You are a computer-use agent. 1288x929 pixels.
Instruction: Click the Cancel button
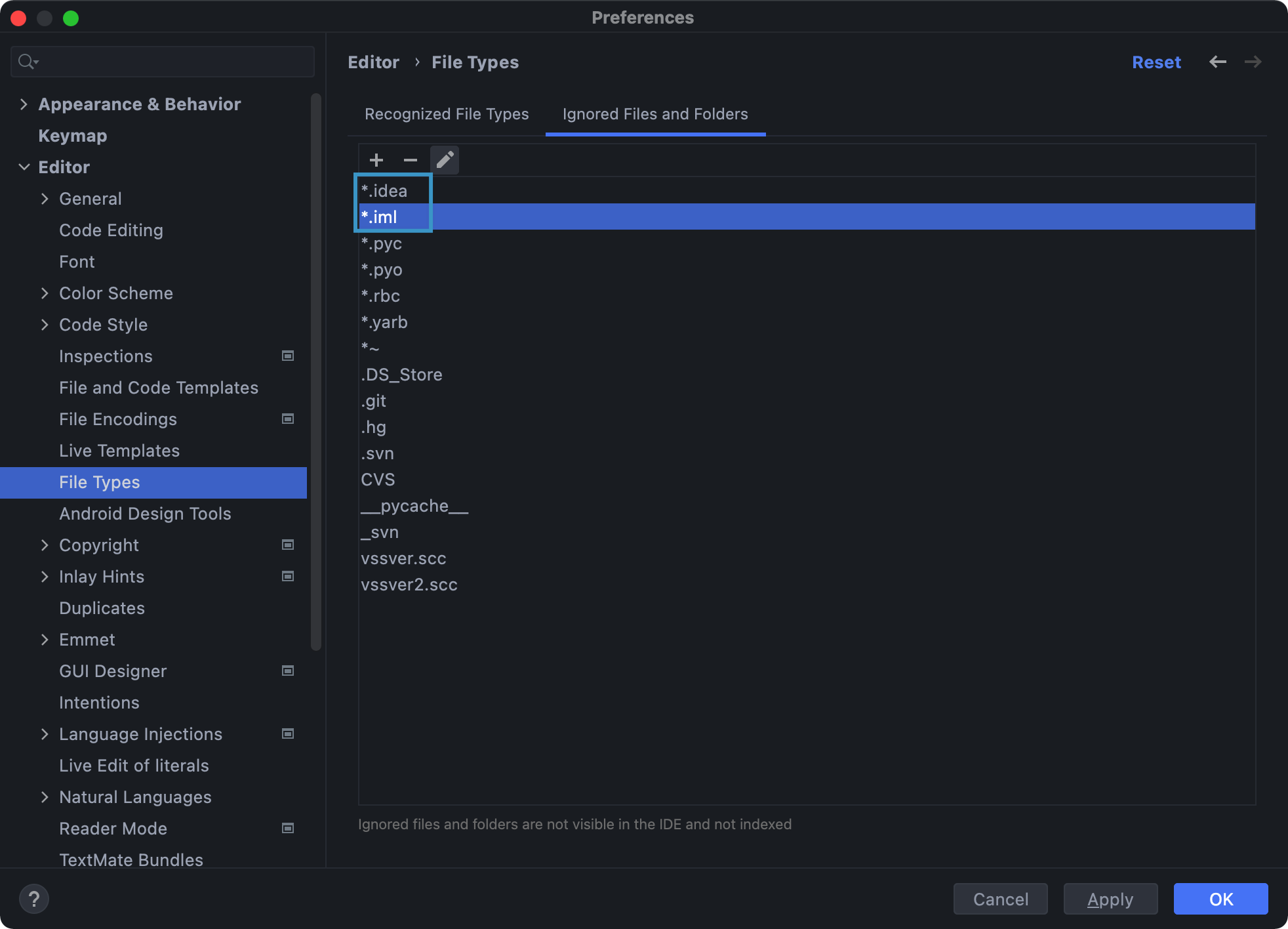pyautogui.click(x=1000, y=899)
